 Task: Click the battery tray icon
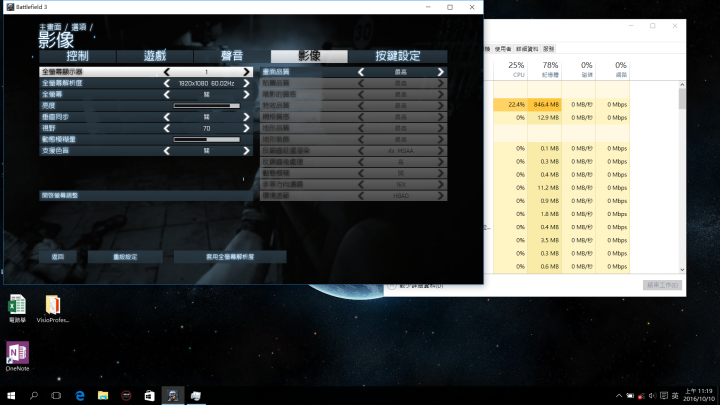[630, 396]
